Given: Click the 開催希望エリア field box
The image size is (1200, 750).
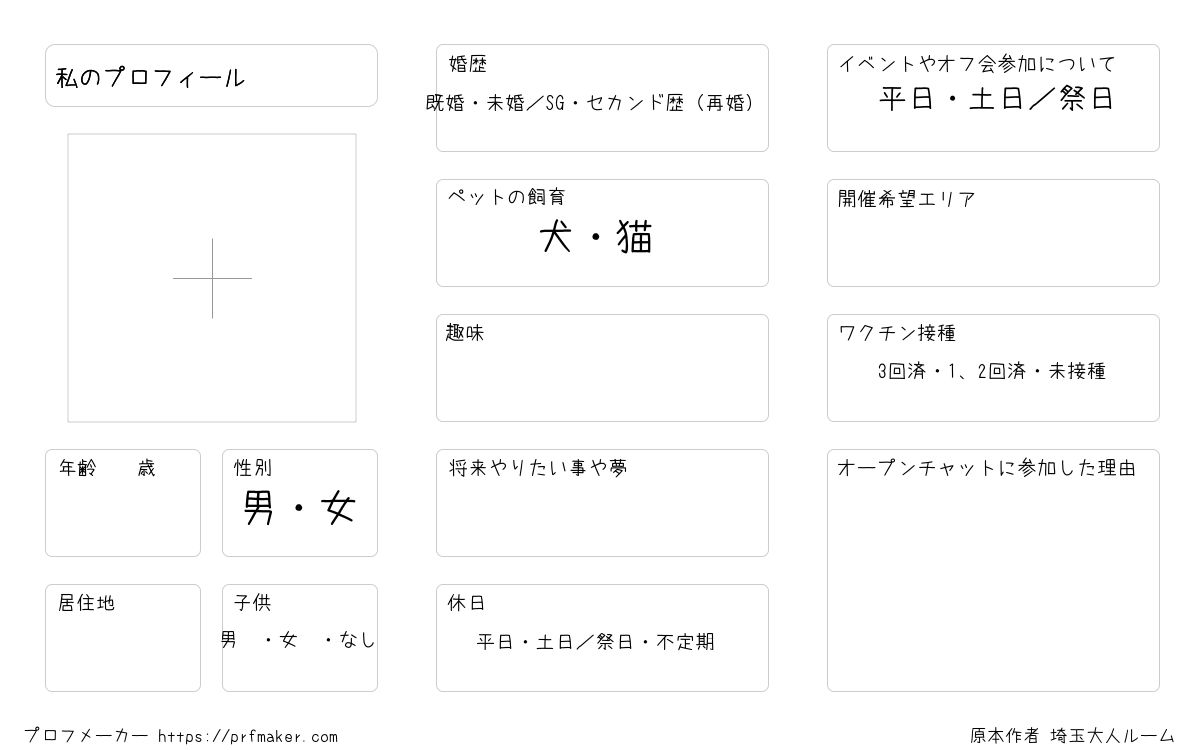Looking at the screenshot, I should click(x=993, y=232).
